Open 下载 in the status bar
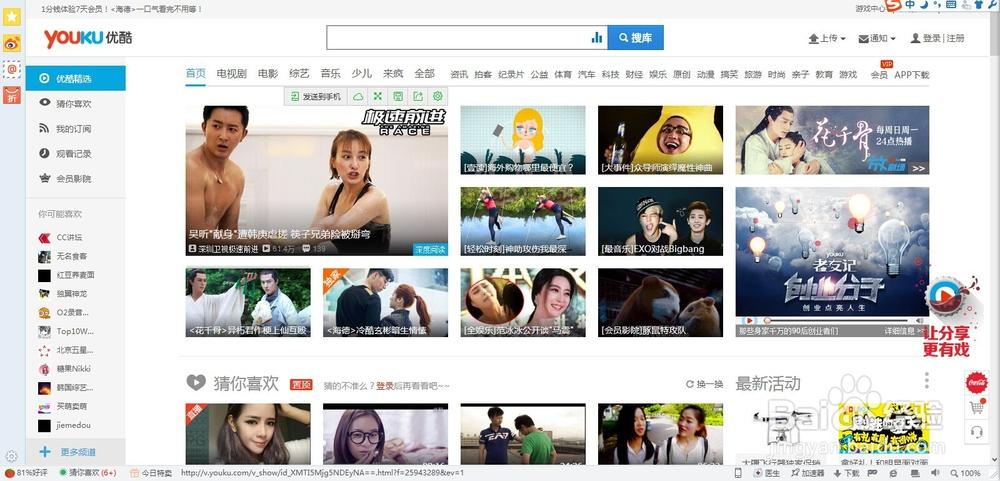Image resolution: width=1000 pixels, height=481 pixels. (846, 473)
